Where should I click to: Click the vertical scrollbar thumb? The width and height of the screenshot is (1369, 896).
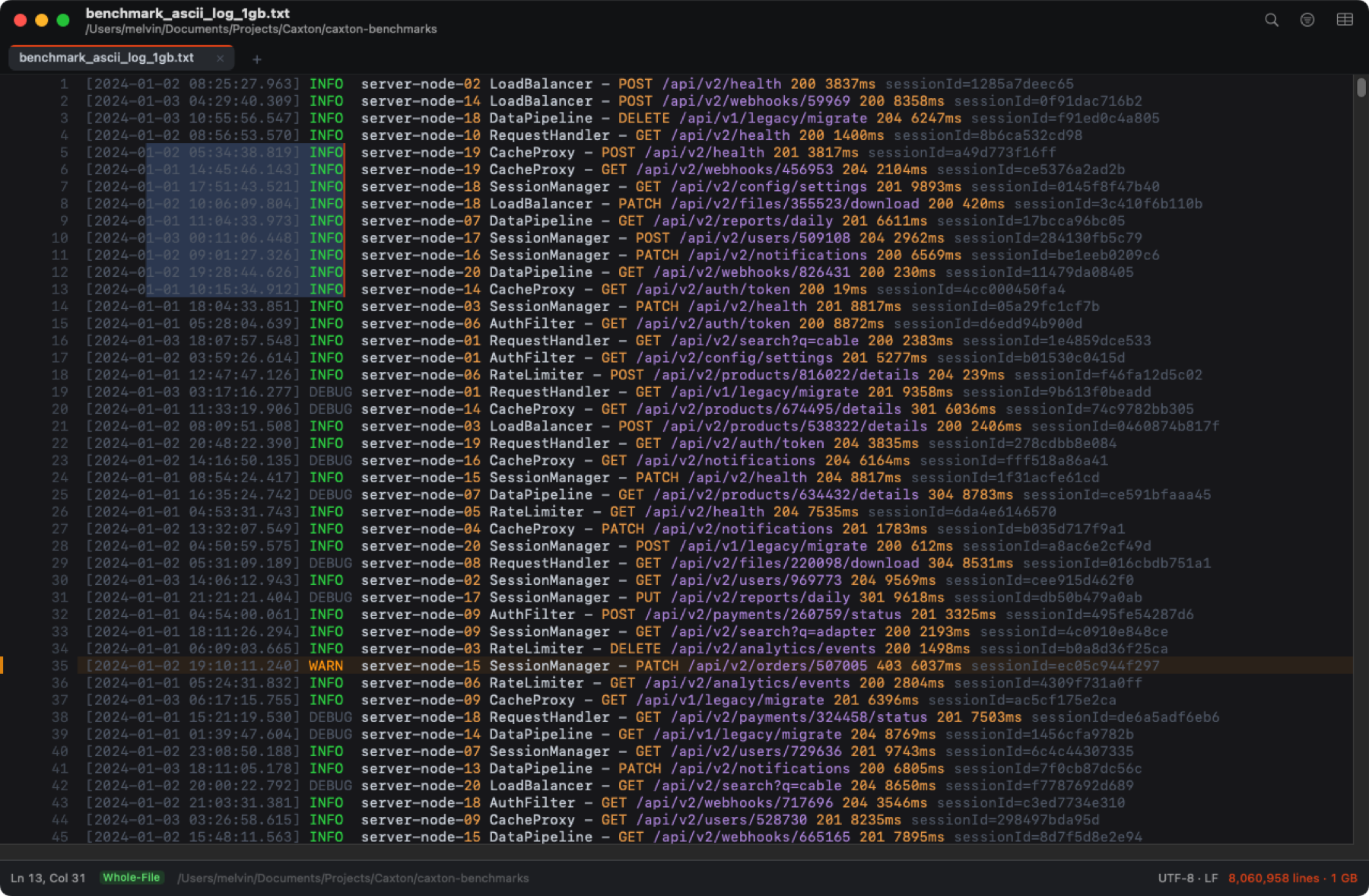(x=1361, y=87)
